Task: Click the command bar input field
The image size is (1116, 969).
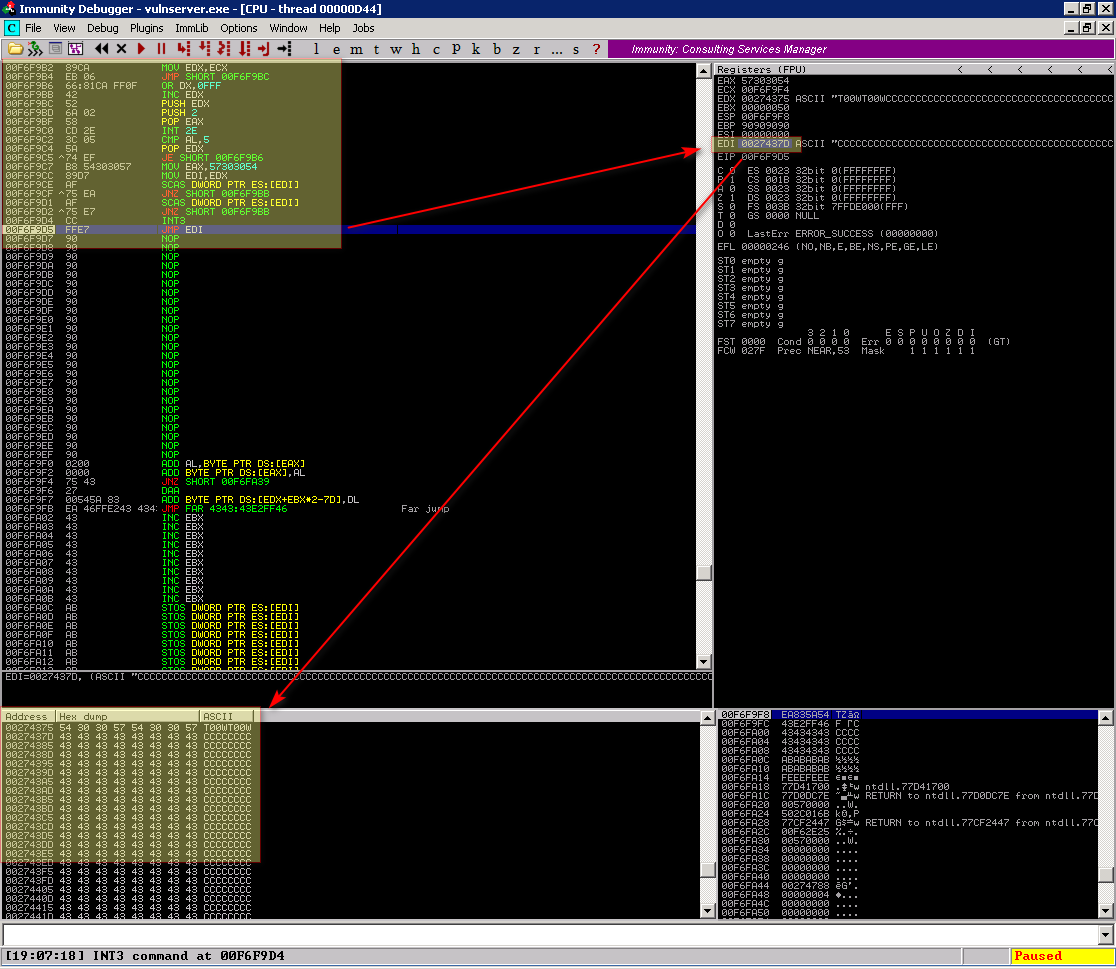Action: (x=550, y=934)
